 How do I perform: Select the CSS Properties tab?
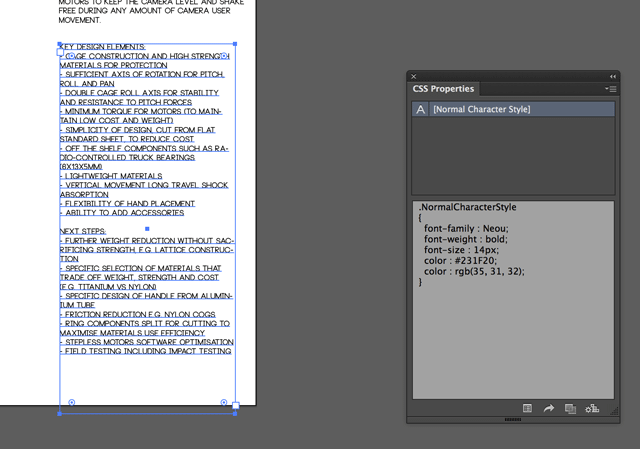pos(443,89)
